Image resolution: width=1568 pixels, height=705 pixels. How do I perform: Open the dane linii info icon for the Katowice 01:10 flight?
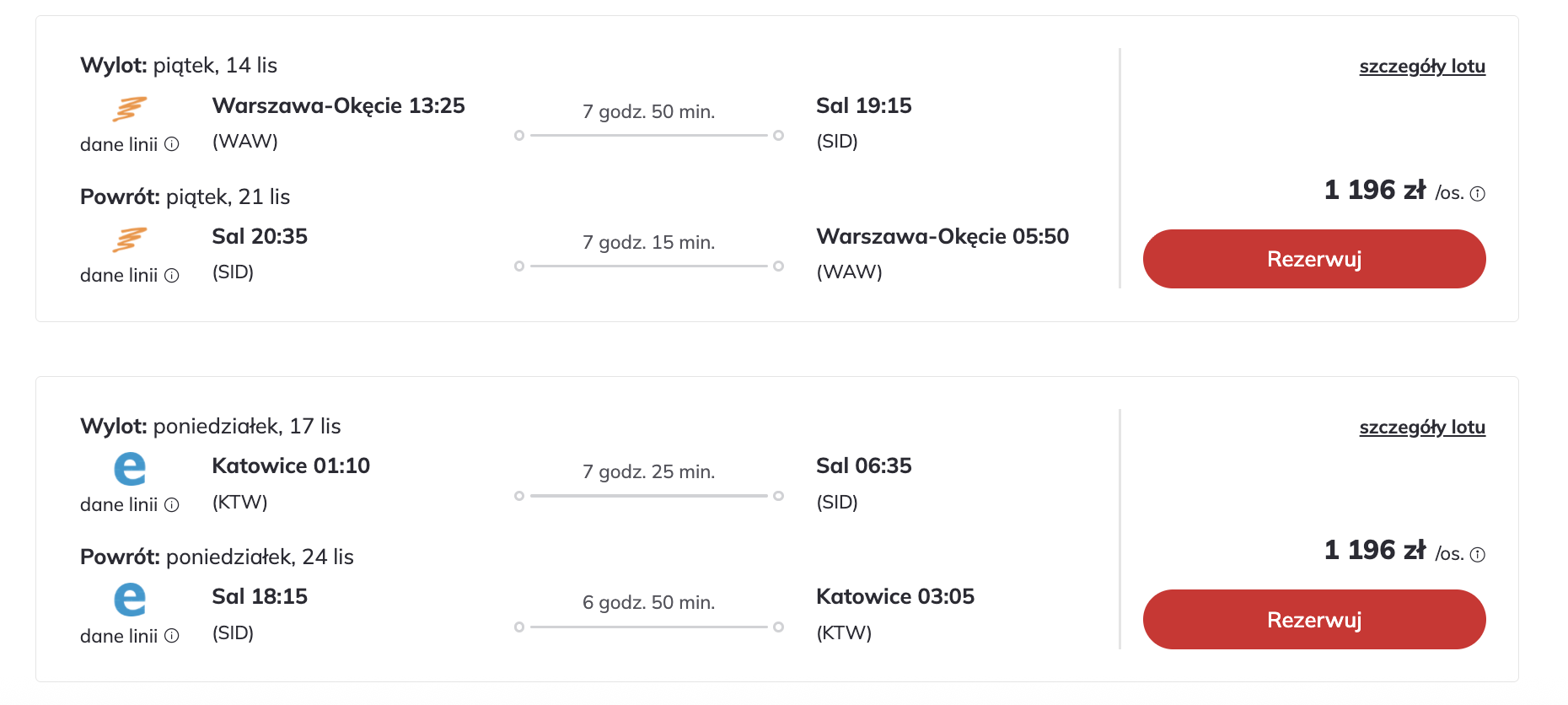(x=173, y=504)
